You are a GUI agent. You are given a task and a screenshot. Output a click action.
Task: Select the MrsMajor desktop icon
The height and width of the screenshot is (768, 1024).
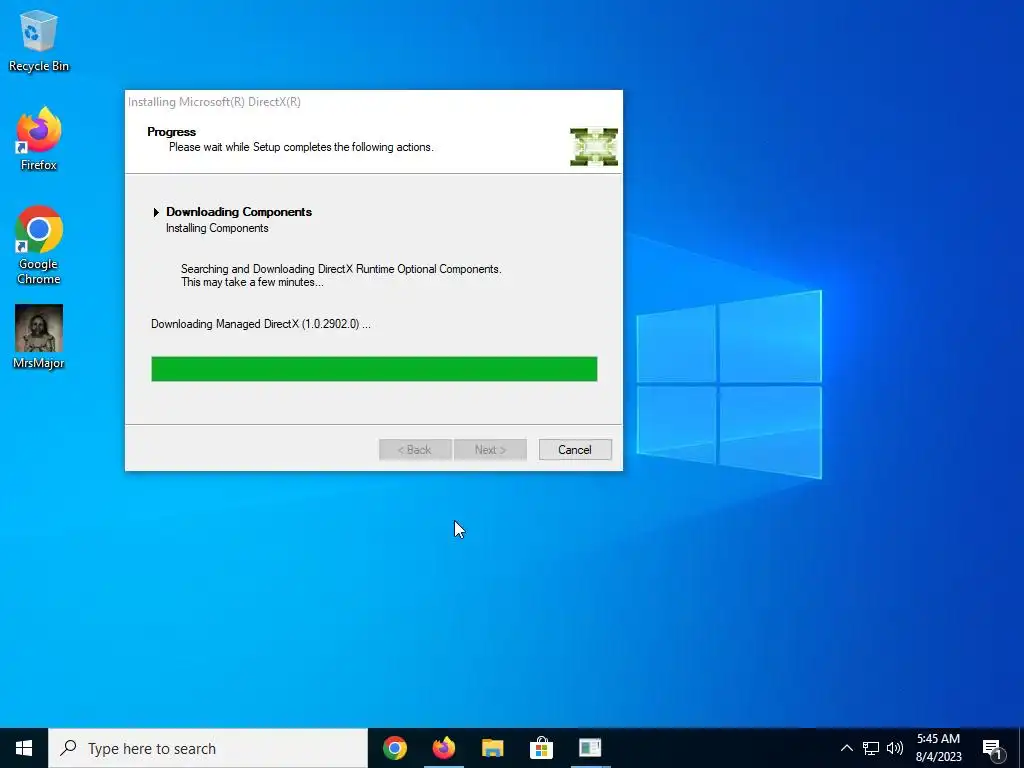tap(39, 337)
